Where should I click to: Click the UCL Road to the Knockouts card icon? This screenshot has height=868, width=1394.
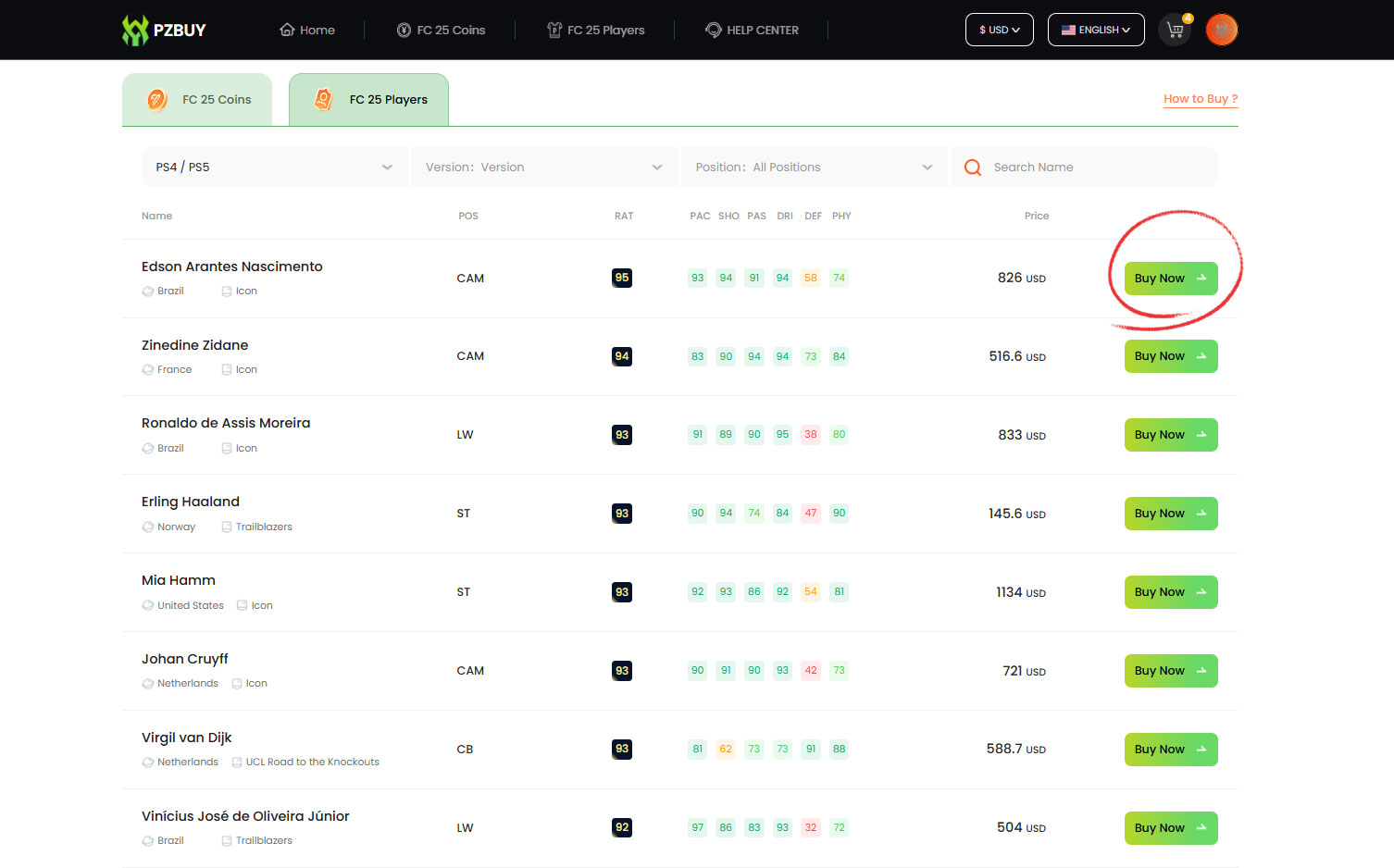point(237,763)
